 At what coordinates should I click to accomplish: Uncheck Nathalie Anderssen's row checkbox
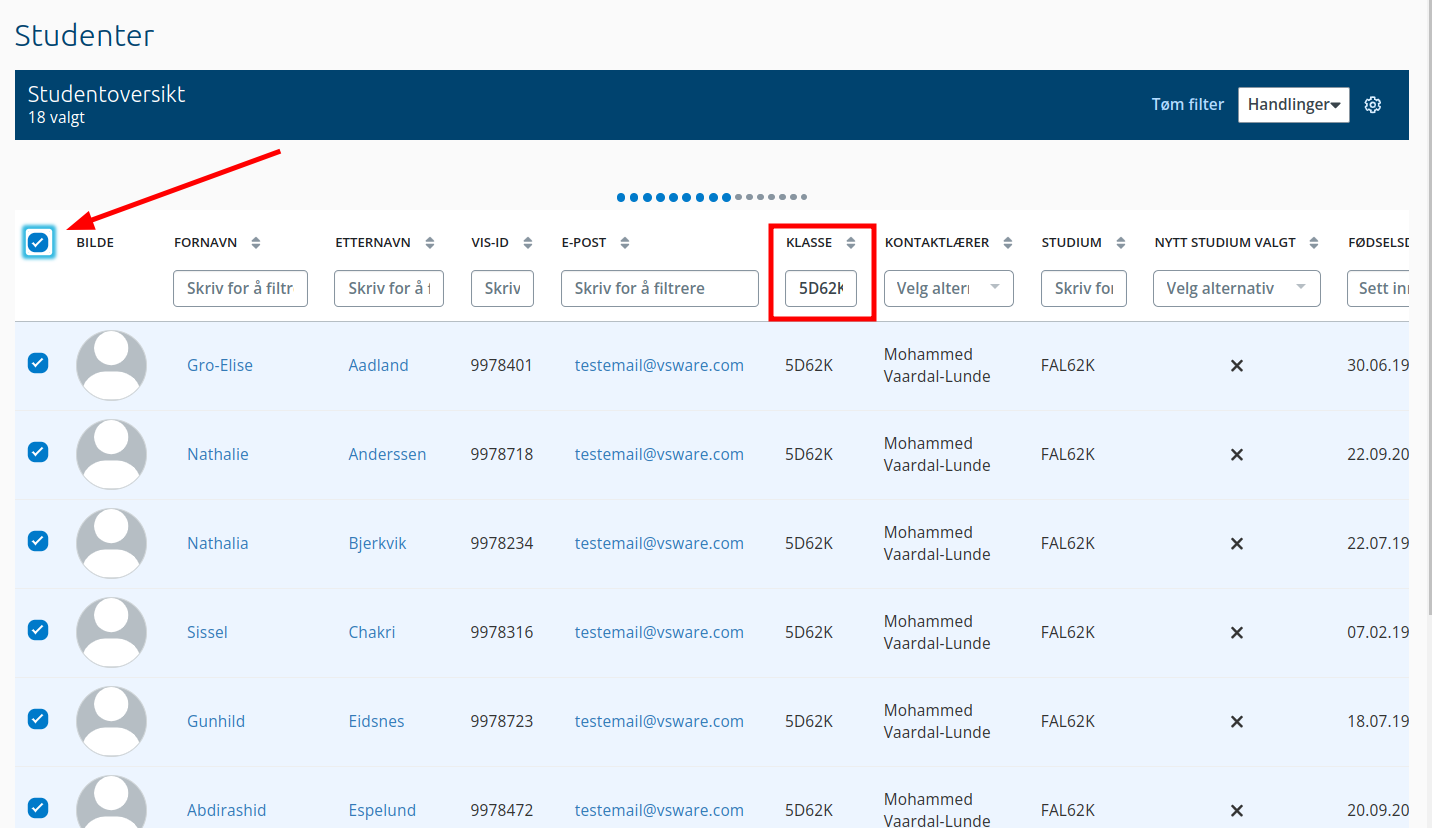pyautogui.click(x=38, y=452)
